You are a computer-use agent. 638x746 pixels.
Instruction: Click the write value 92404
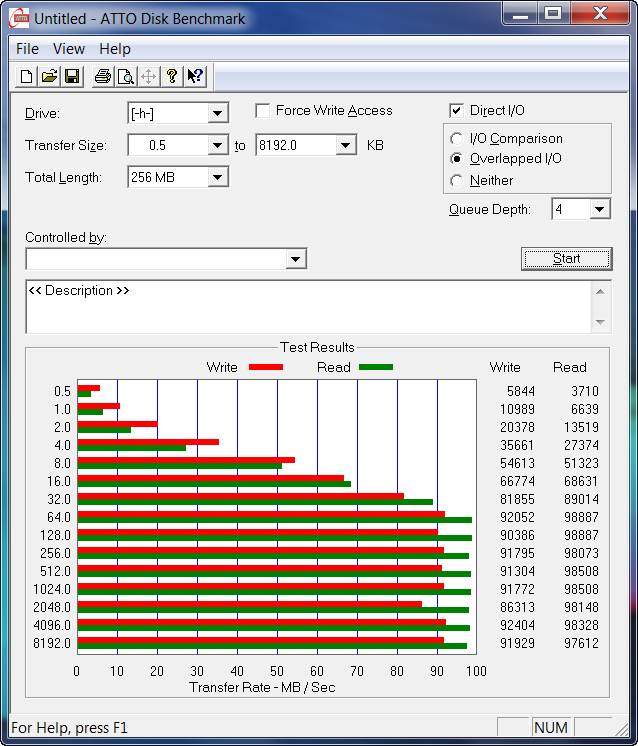[x=517, y=625]
